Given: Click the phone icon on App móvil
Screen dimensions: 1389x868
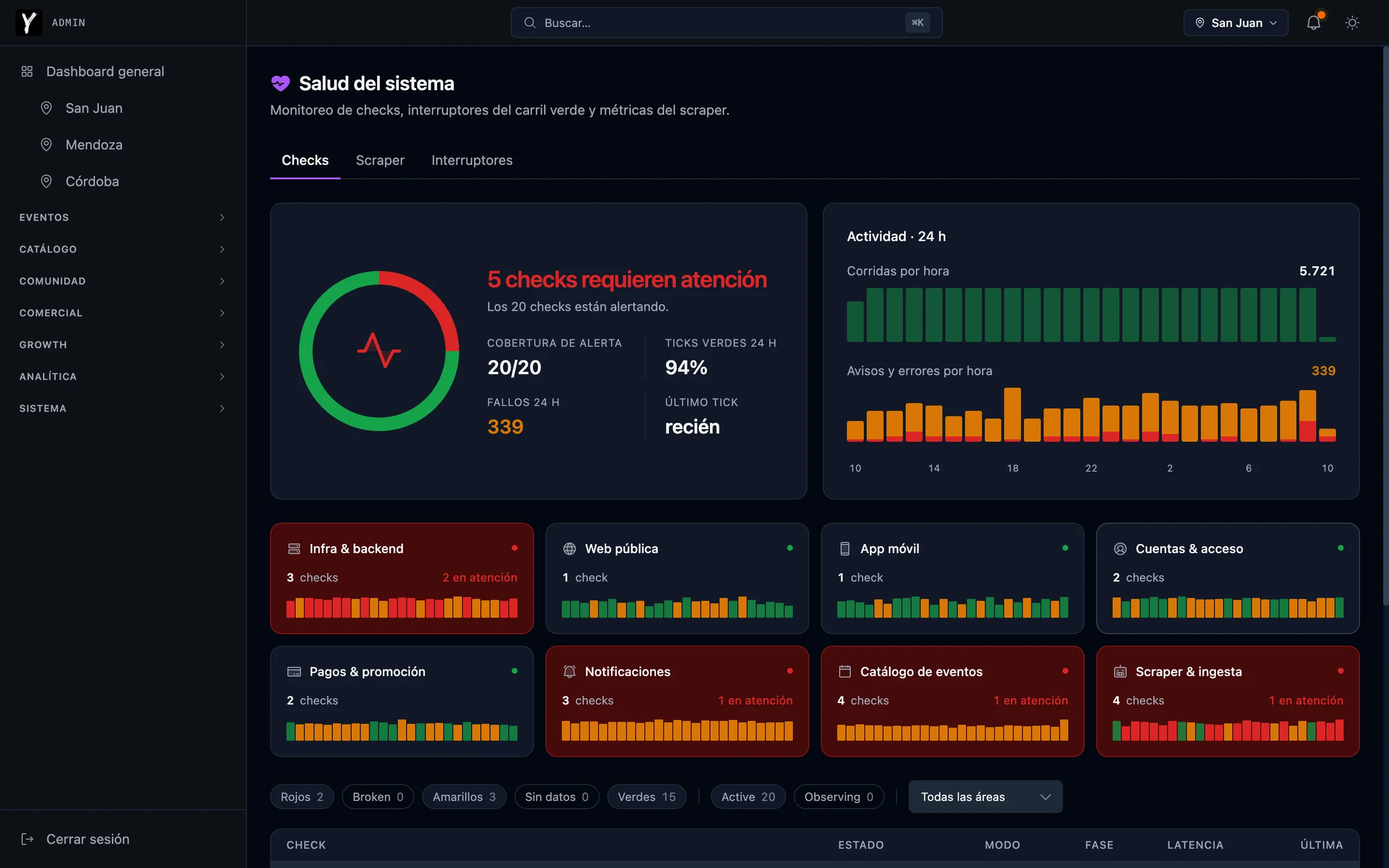Looking at the screenshot, I should (x=845, y=549).
